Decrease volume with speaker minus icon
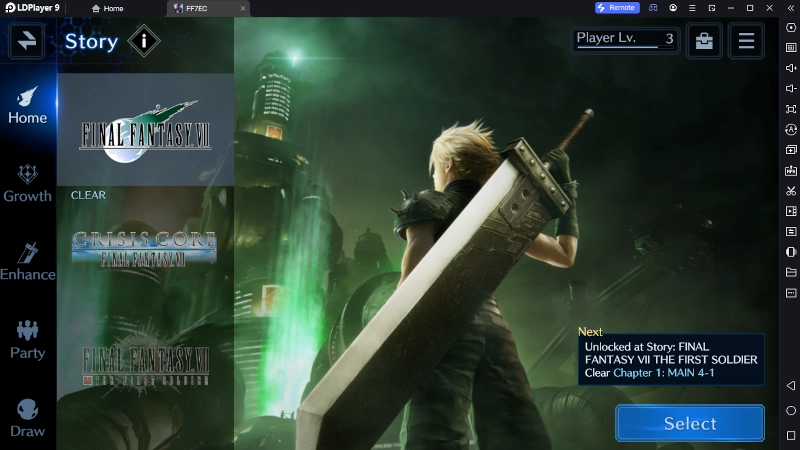 (791, 88)
